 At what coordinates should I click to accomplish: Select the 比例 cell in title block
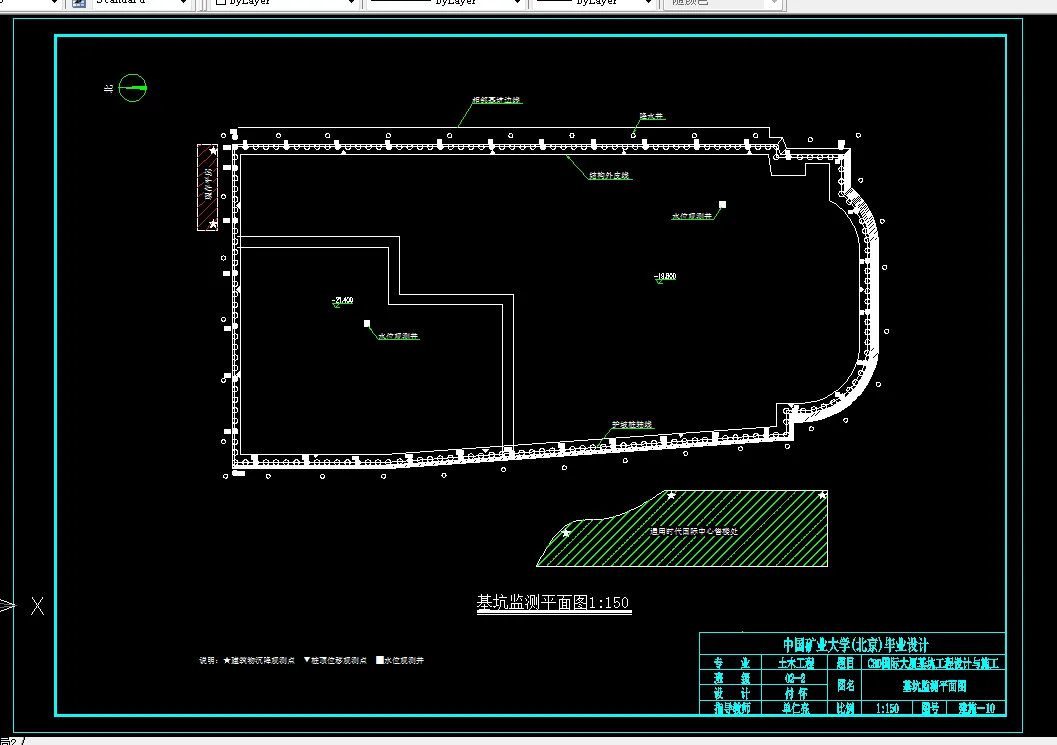[x=845, y=709]
